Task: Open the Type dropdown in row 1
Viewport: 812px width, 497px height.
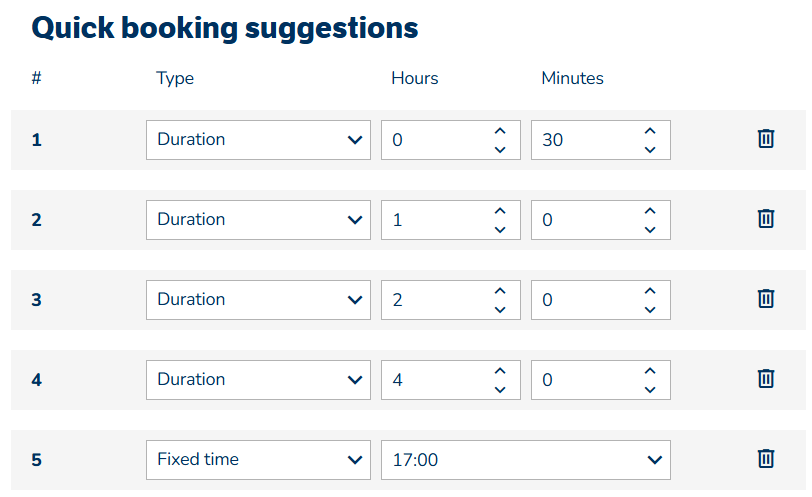Action: tap(258, 140)
